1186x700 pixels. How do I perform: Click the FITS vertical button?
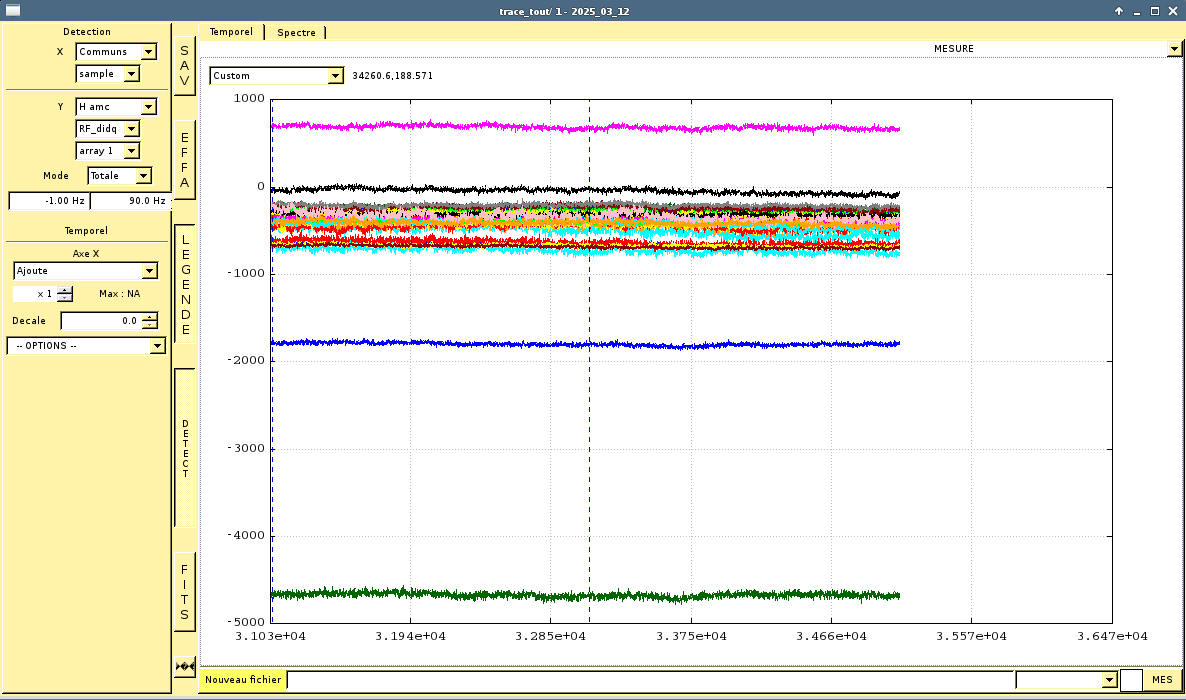184,591
